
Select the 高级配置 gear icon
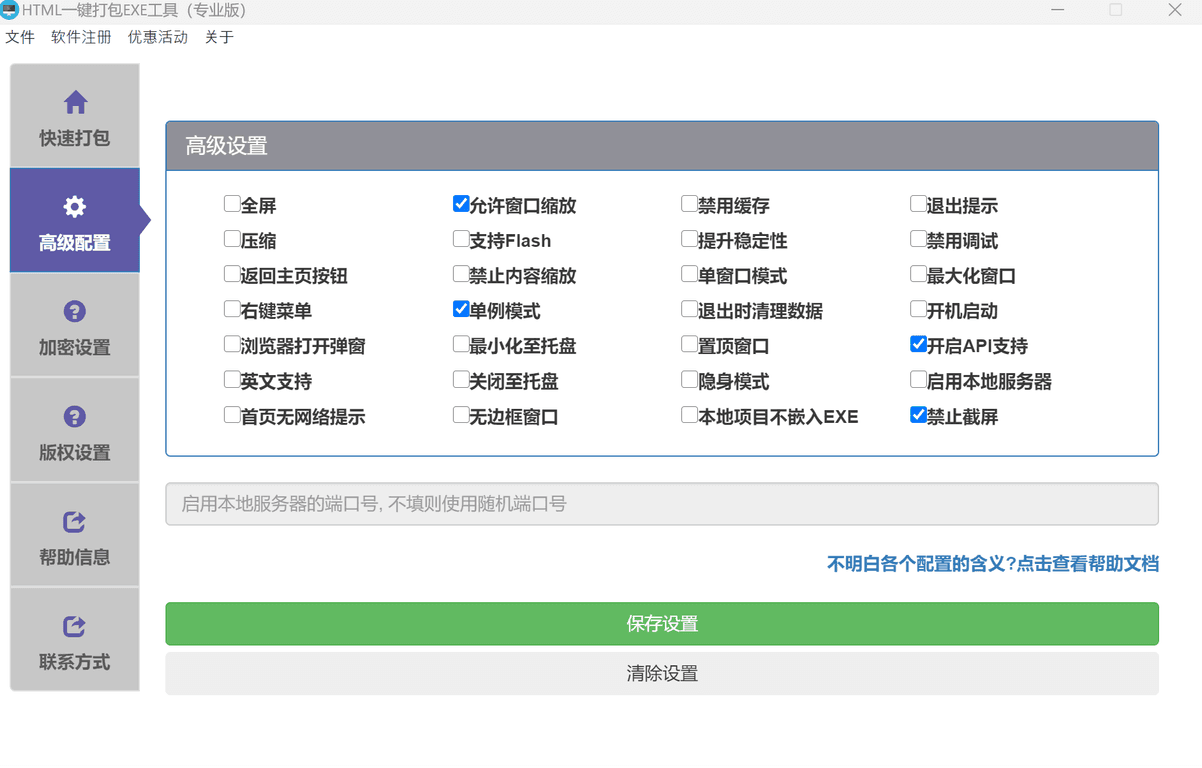tap(74, 207)
